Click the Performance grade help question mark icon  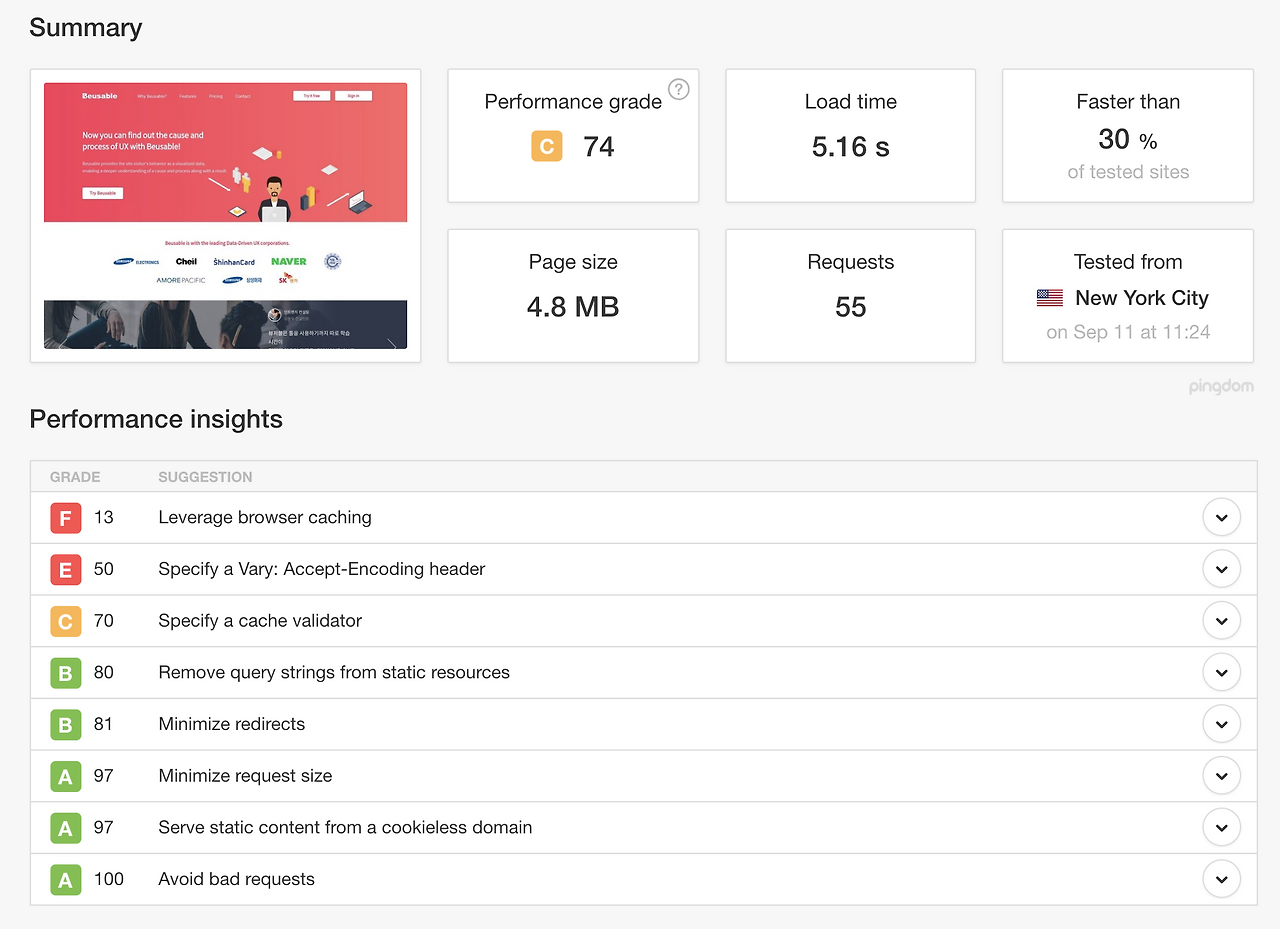point(679,90)
